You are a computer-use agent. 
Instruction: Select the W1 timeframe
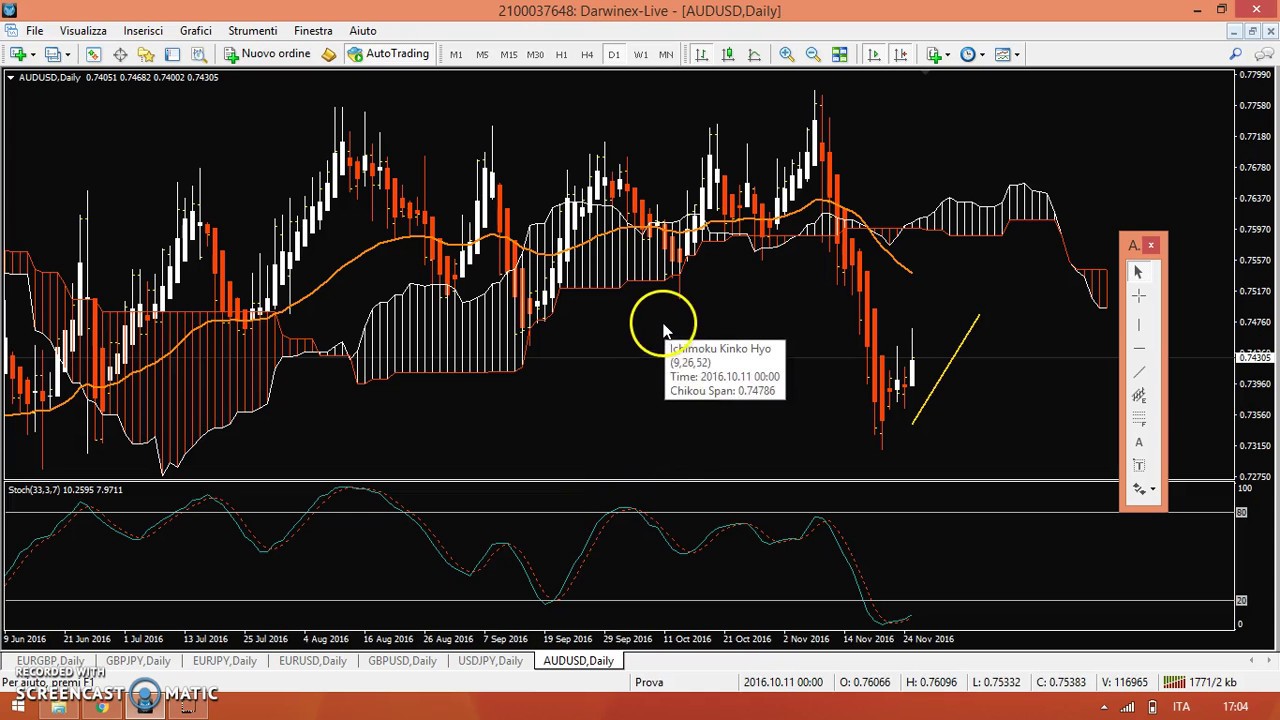tap(640, 54)
